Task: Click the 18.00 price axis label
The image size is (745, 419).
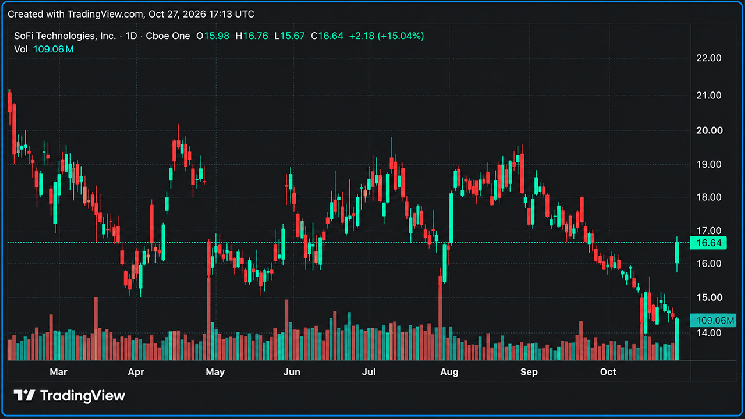Action: pyautogui.click(x=708, y=197)
